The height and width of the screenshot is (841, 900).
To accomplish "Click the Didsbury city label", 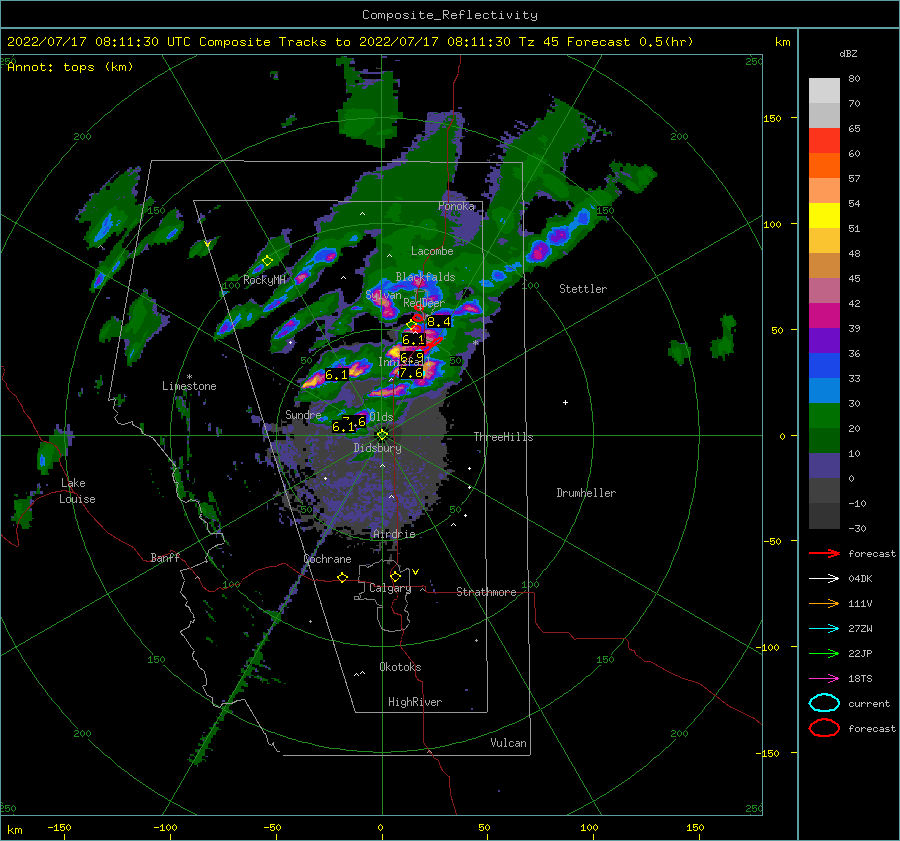I will (377, 448).
